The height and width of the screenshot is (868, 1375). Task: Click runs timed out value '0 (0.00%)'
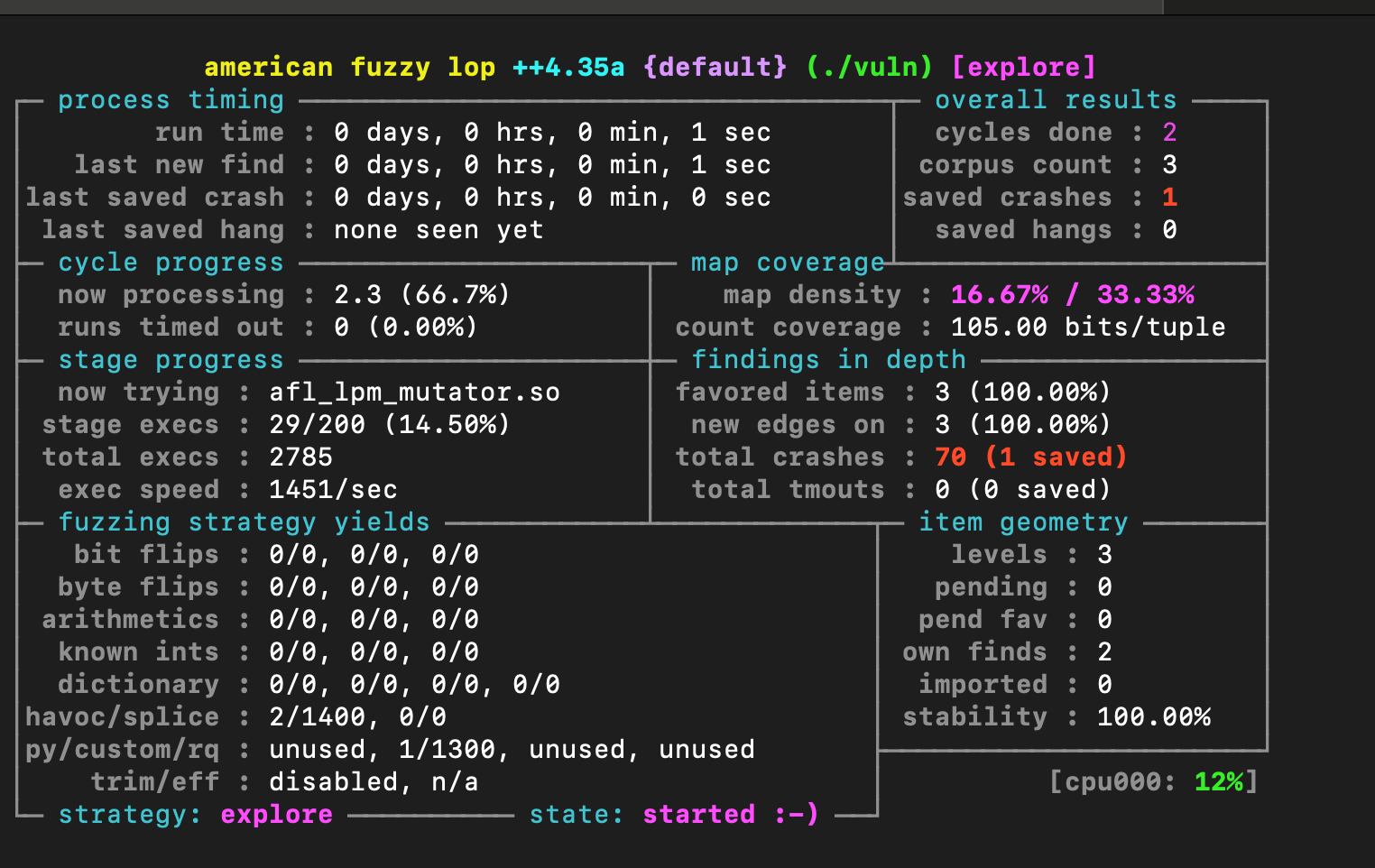(x=406, y=328)
